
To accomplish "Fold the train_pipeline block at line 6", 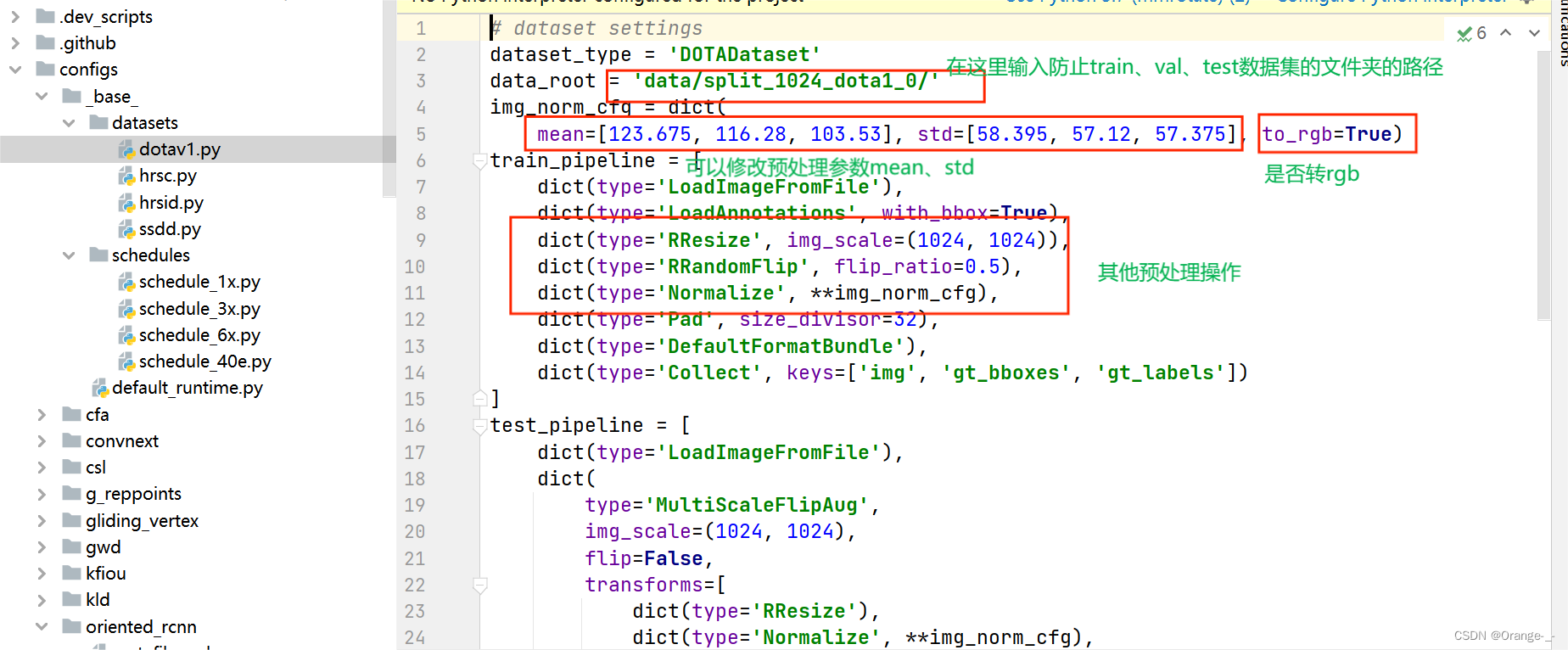I will coord(480,160).
